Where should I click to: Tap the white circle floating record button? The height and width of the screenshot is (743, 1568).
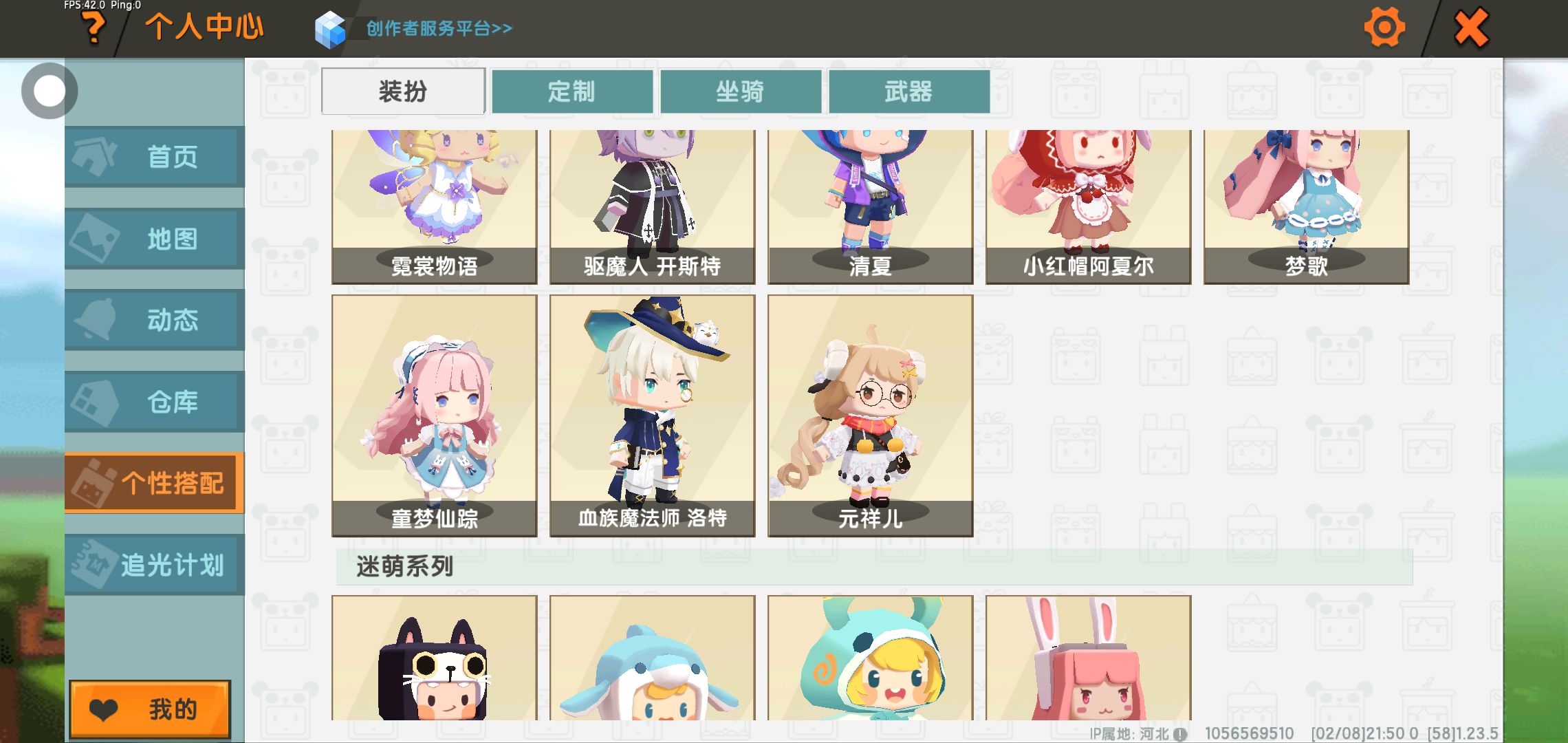pyautogui.click(x=49, y=91)
